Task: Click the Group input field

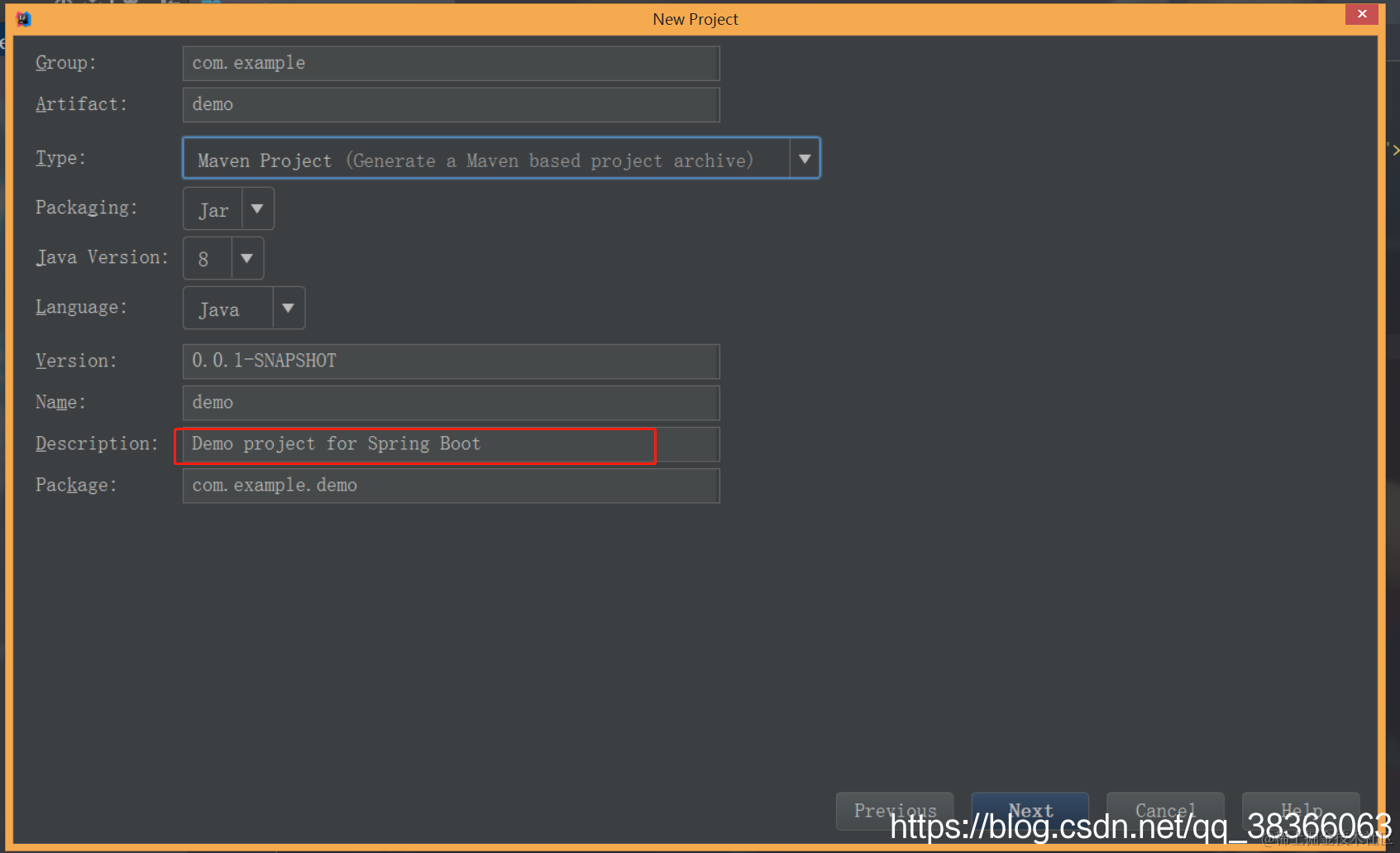Action: coord(451,64)
